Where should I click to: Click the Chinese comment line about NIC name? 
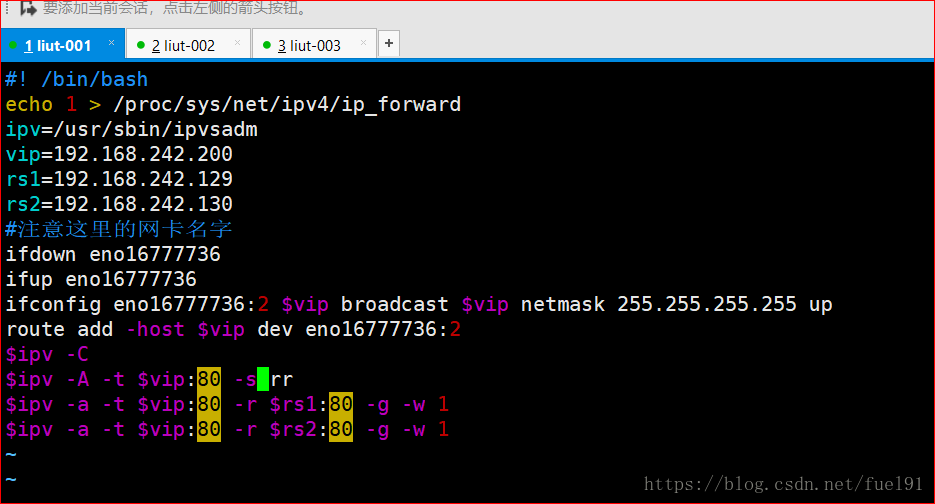(118, 229)
